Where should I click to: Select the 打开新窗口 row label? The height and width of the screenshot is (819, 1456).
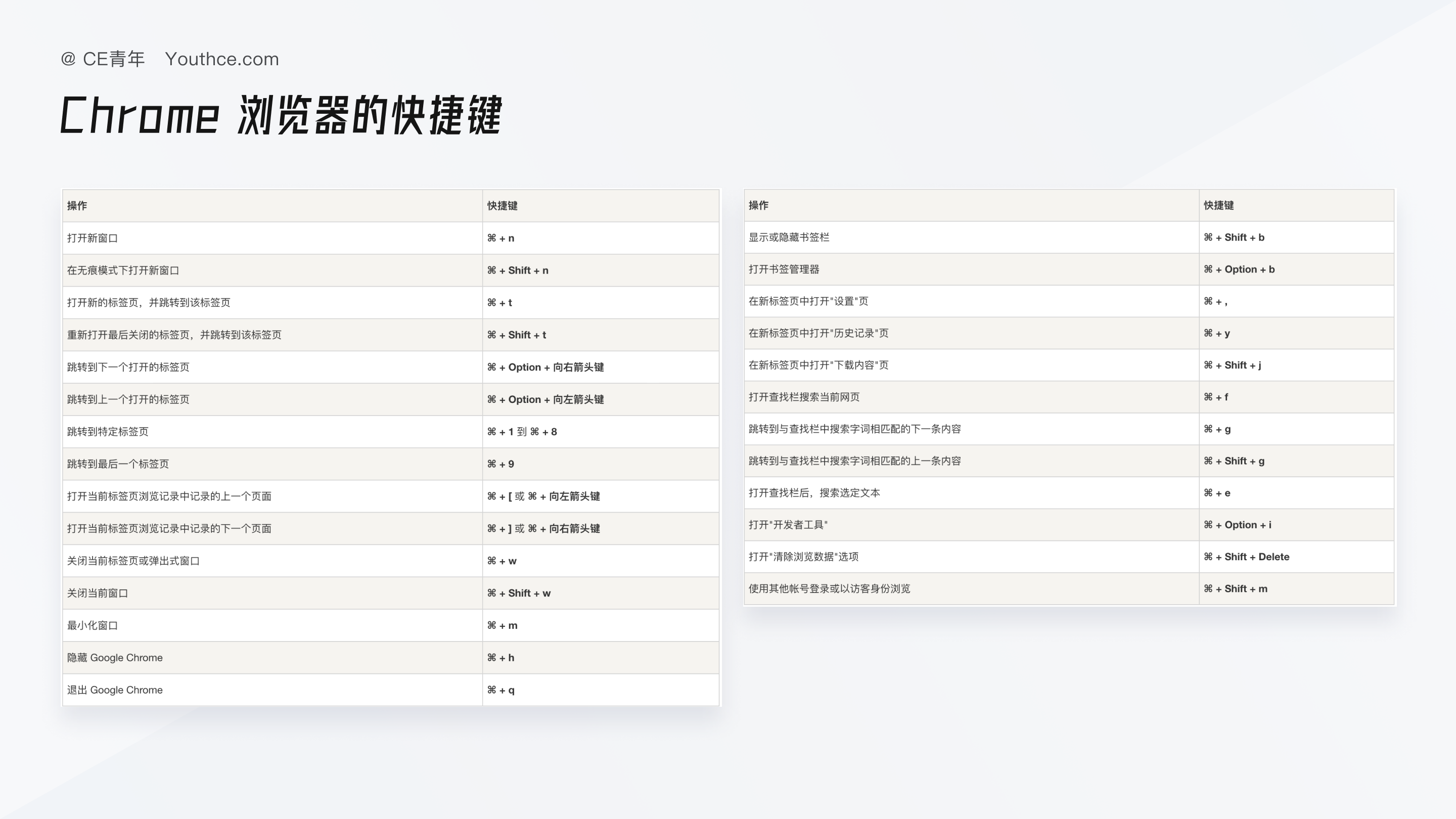tap(93, 238)
